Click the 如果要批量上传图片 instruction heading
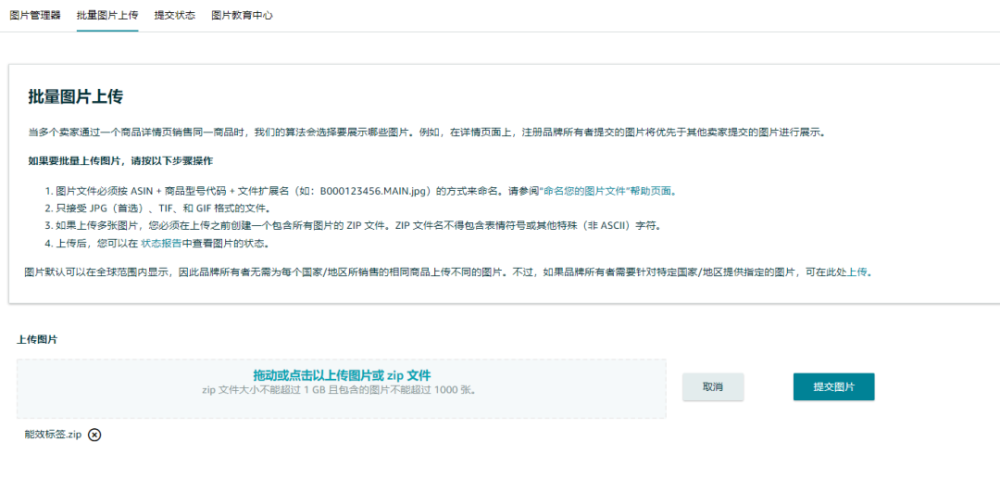 (121, 161)
